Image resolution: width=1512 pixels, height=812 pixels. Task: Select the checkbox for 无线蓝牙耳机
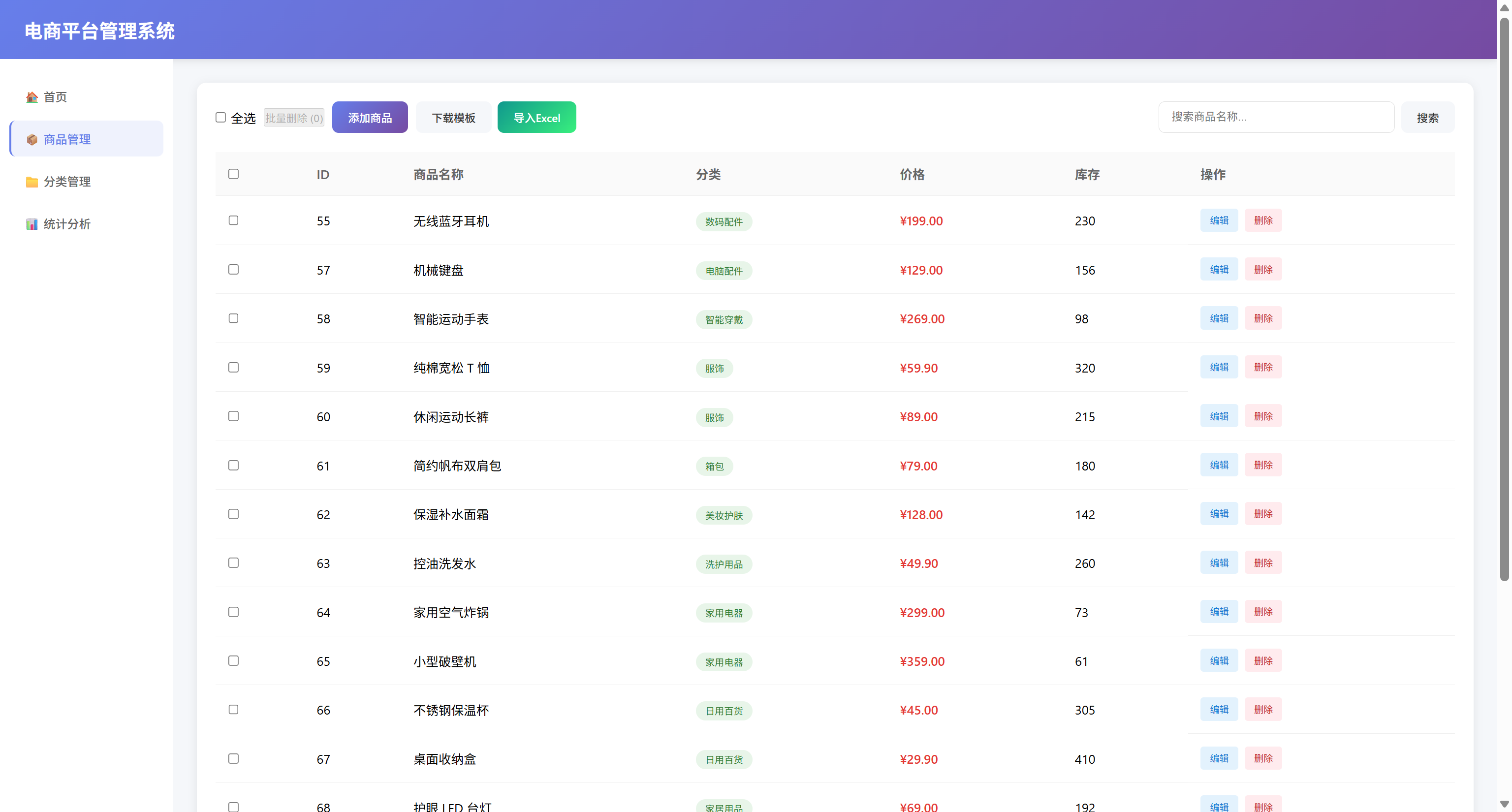click(234, 220)
